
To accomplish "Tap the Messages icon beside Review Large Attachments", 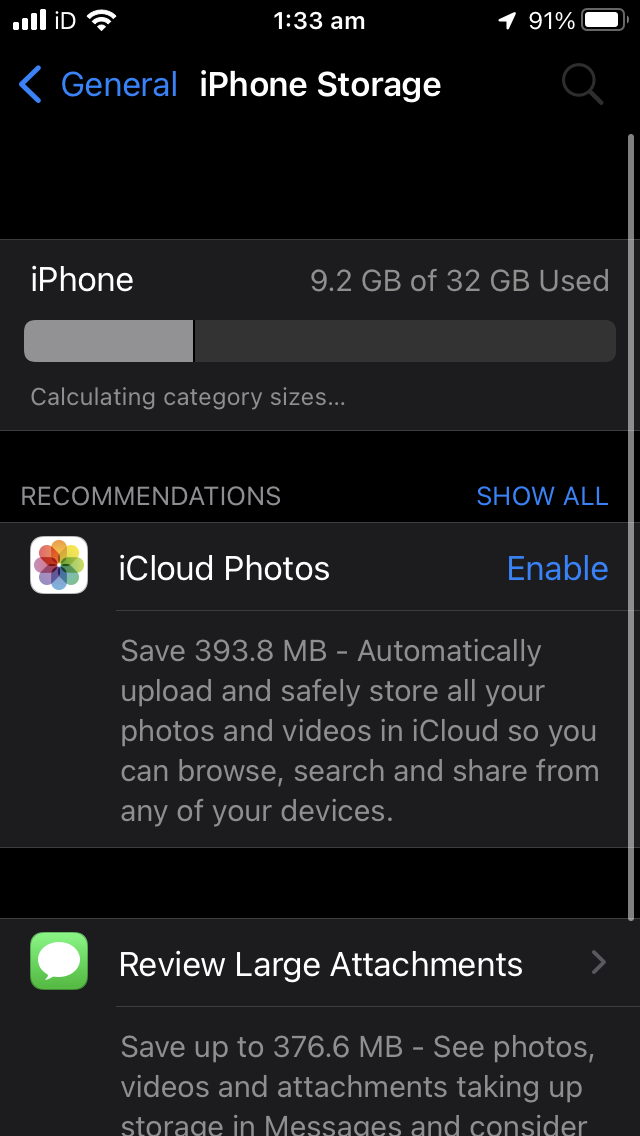I will pos(58,963).
